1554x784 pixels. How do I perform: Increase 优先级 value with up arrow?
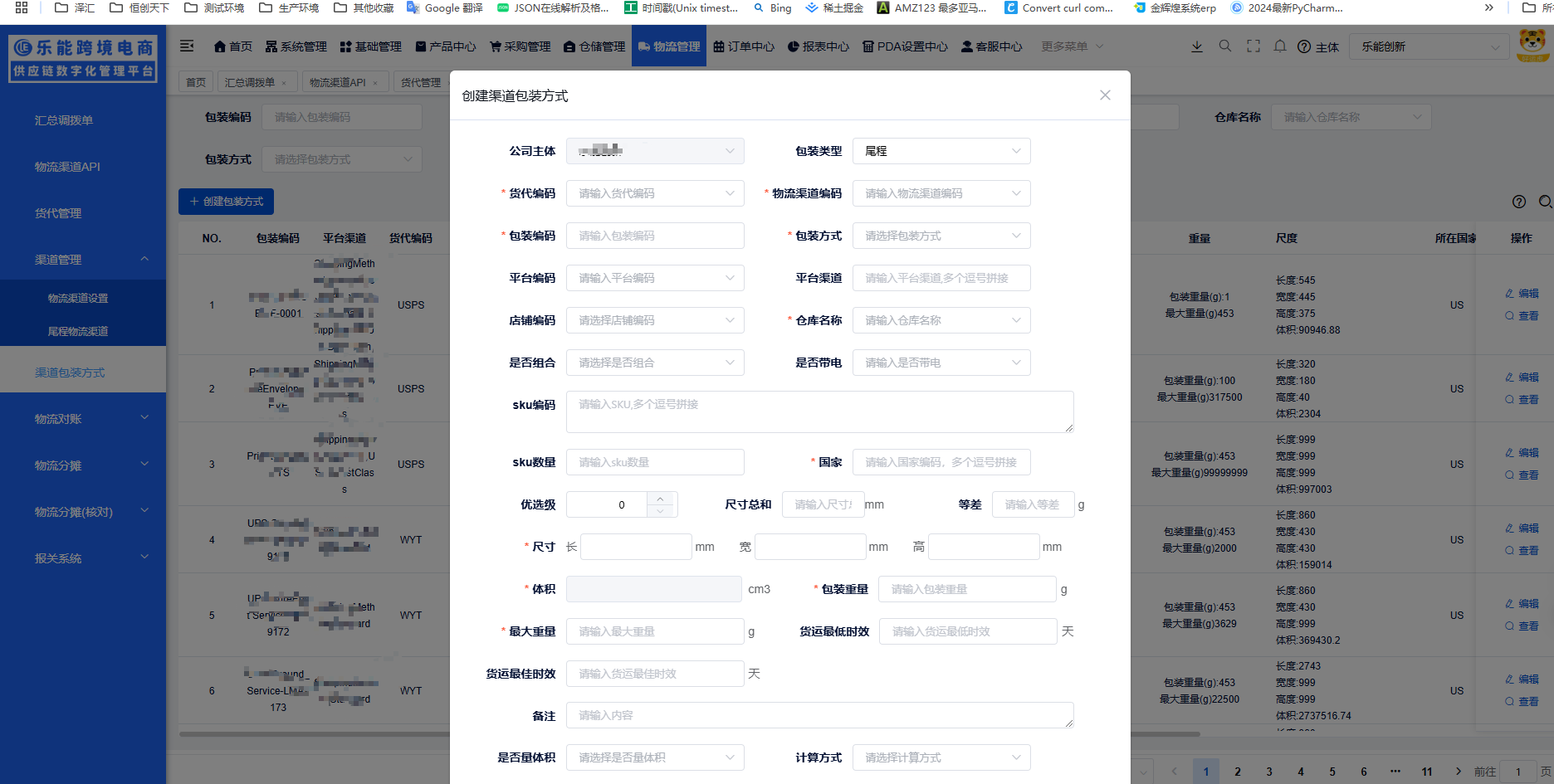(x=660, y=499)
